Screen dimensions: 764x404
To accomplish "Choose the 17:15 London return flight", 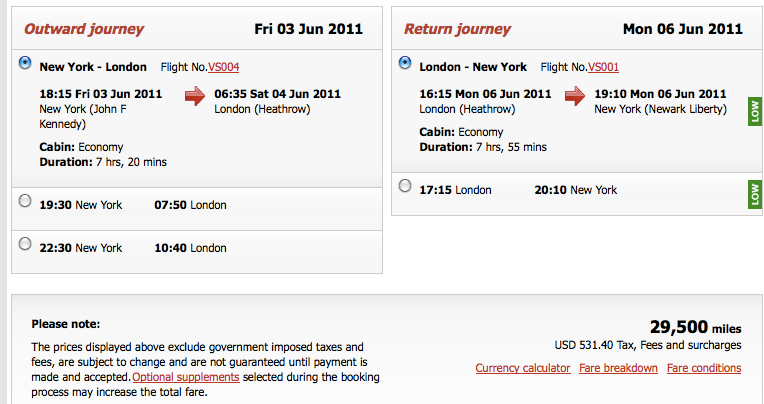I will (x=405, y=186).
